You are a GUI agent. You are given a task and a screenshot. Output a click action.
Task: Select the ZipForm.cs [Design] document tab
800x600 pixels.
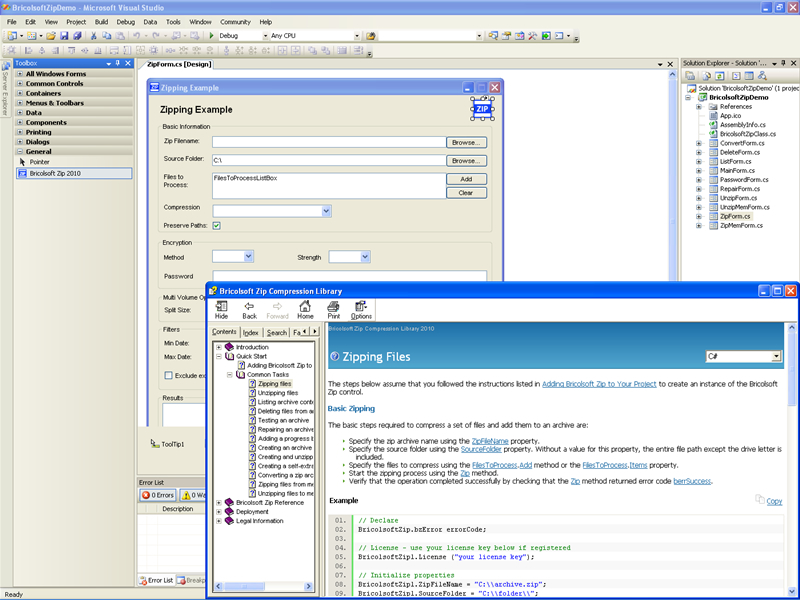coord(179,64)
